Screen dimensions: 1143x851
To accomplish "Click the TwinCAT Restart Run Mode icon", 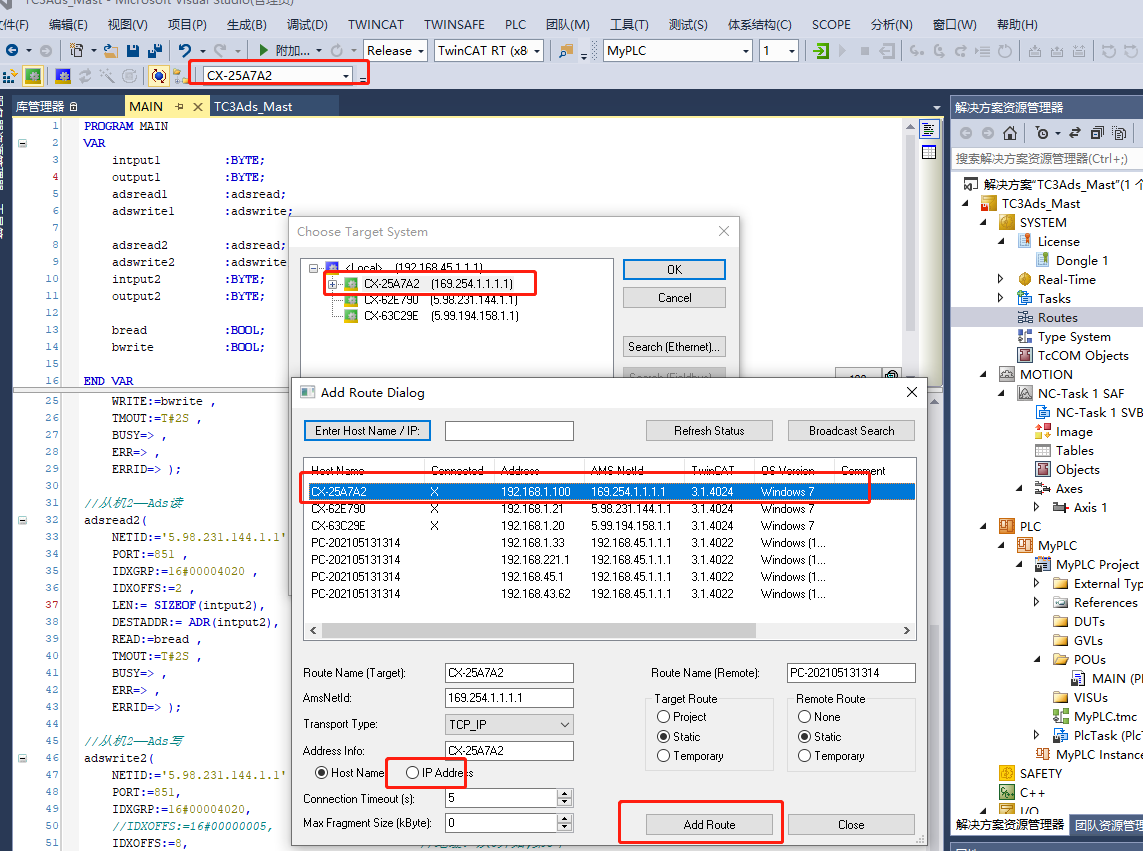I will pyautogui.click(x=33, y=76).
